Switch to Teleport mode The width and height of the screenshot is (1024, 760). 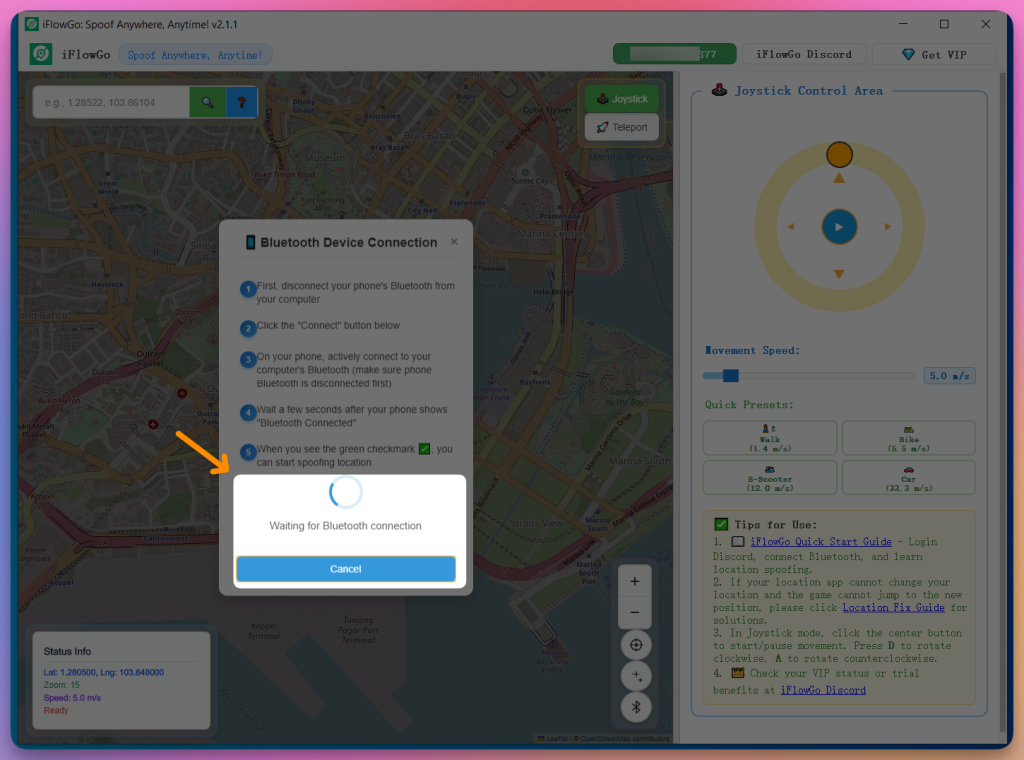(622, 127)
